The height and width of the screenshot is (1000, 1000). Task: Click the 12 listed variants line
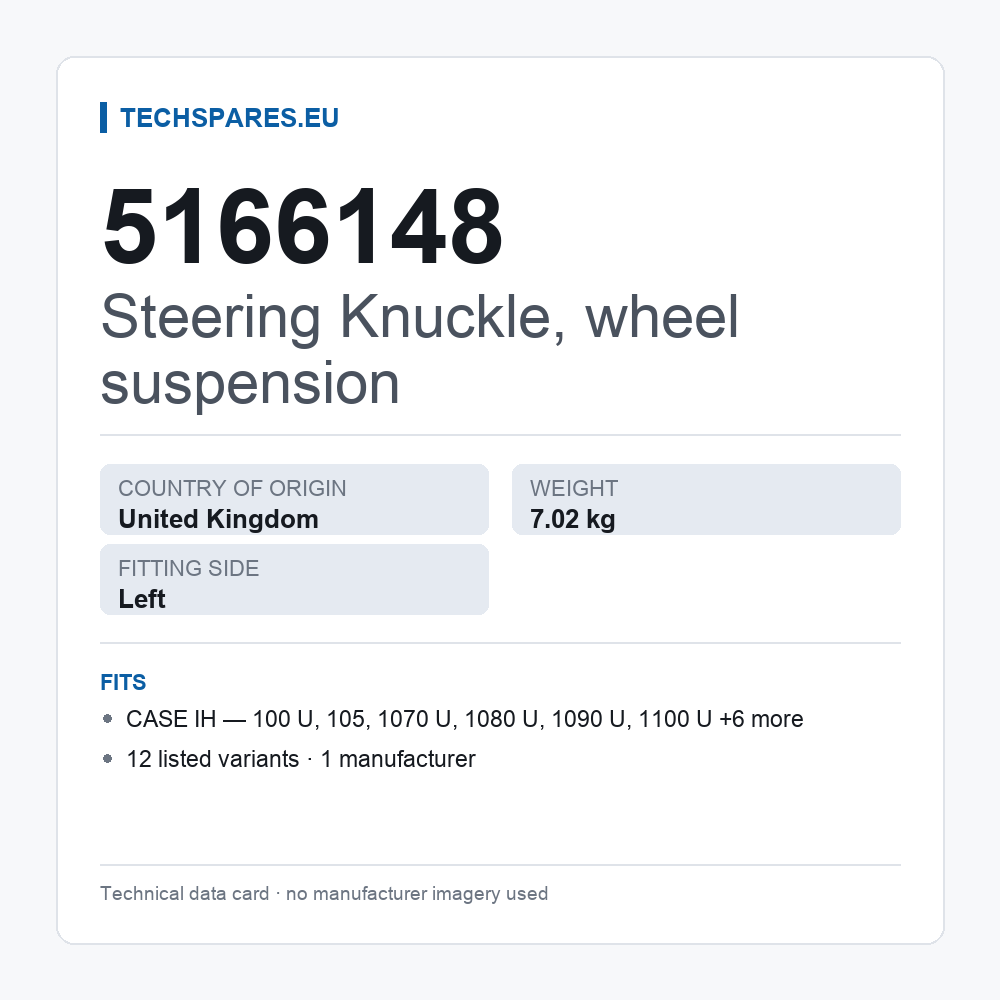(x=301, y=759)
